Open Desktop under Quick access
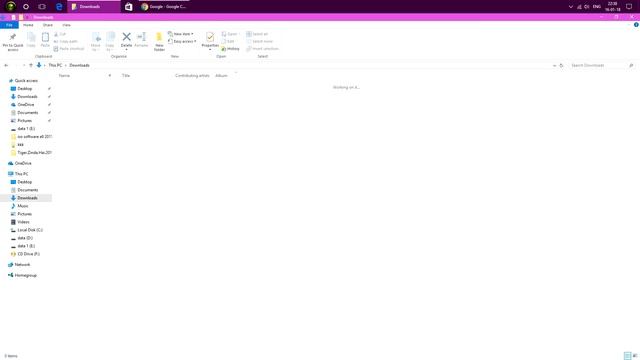The width and height of the screenshot is (640, 360). click(x=24, y=89)
